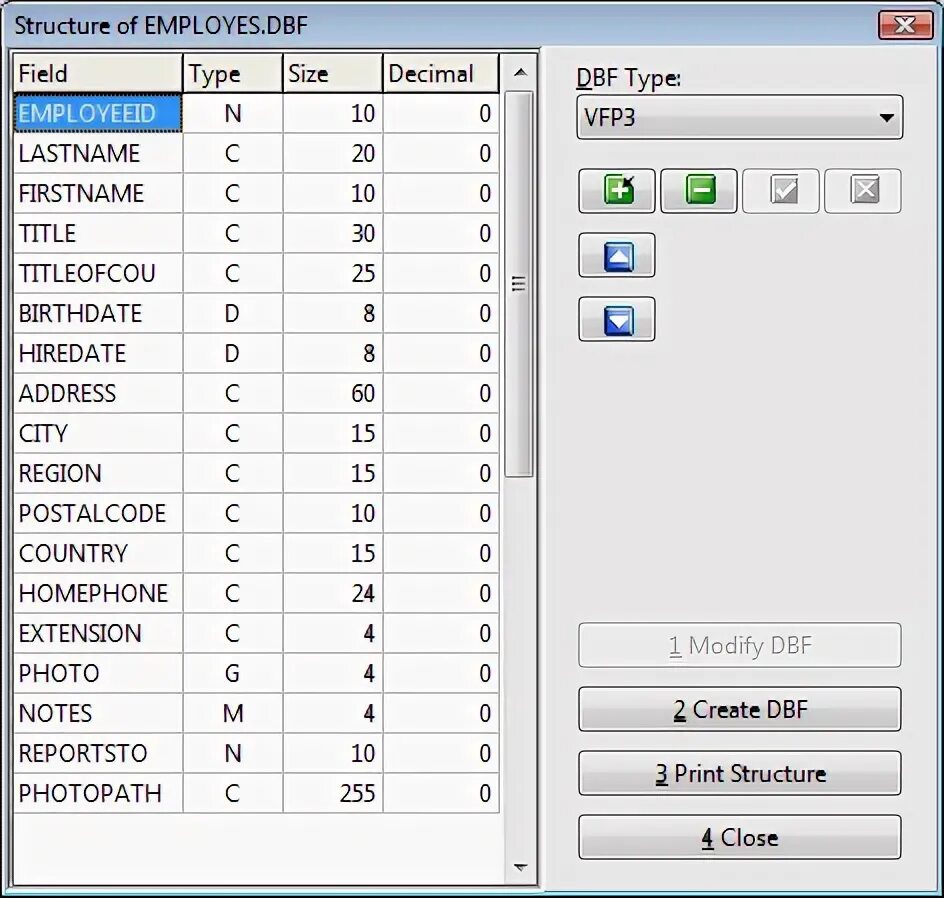The height and width of the screenshot is (898, 944).
Task: Click the Field column header
Action: (98, 73)
